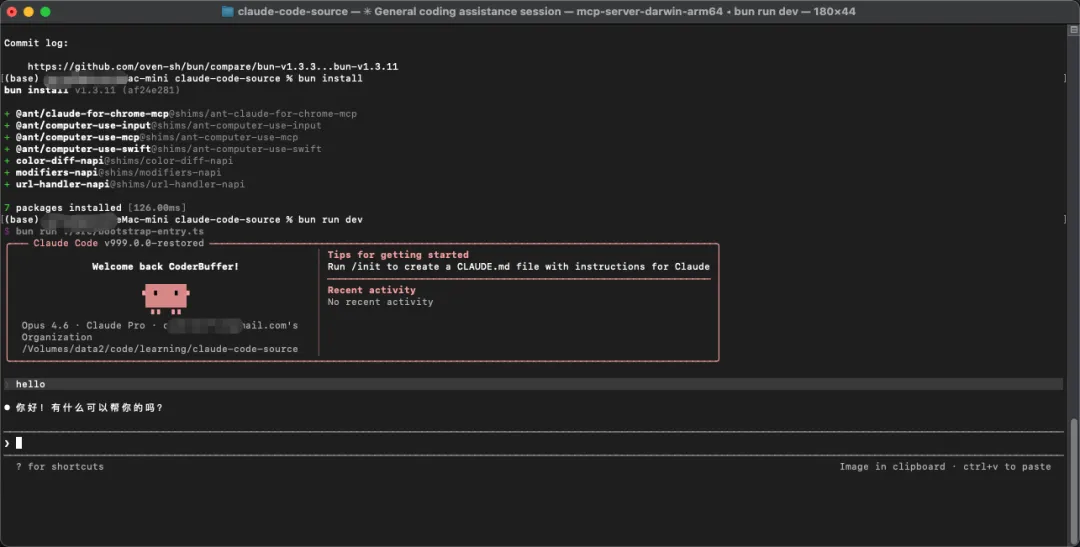Click "Image in clipboard" paste hint
Viewport: 1080px width, 547px height.
945,466
